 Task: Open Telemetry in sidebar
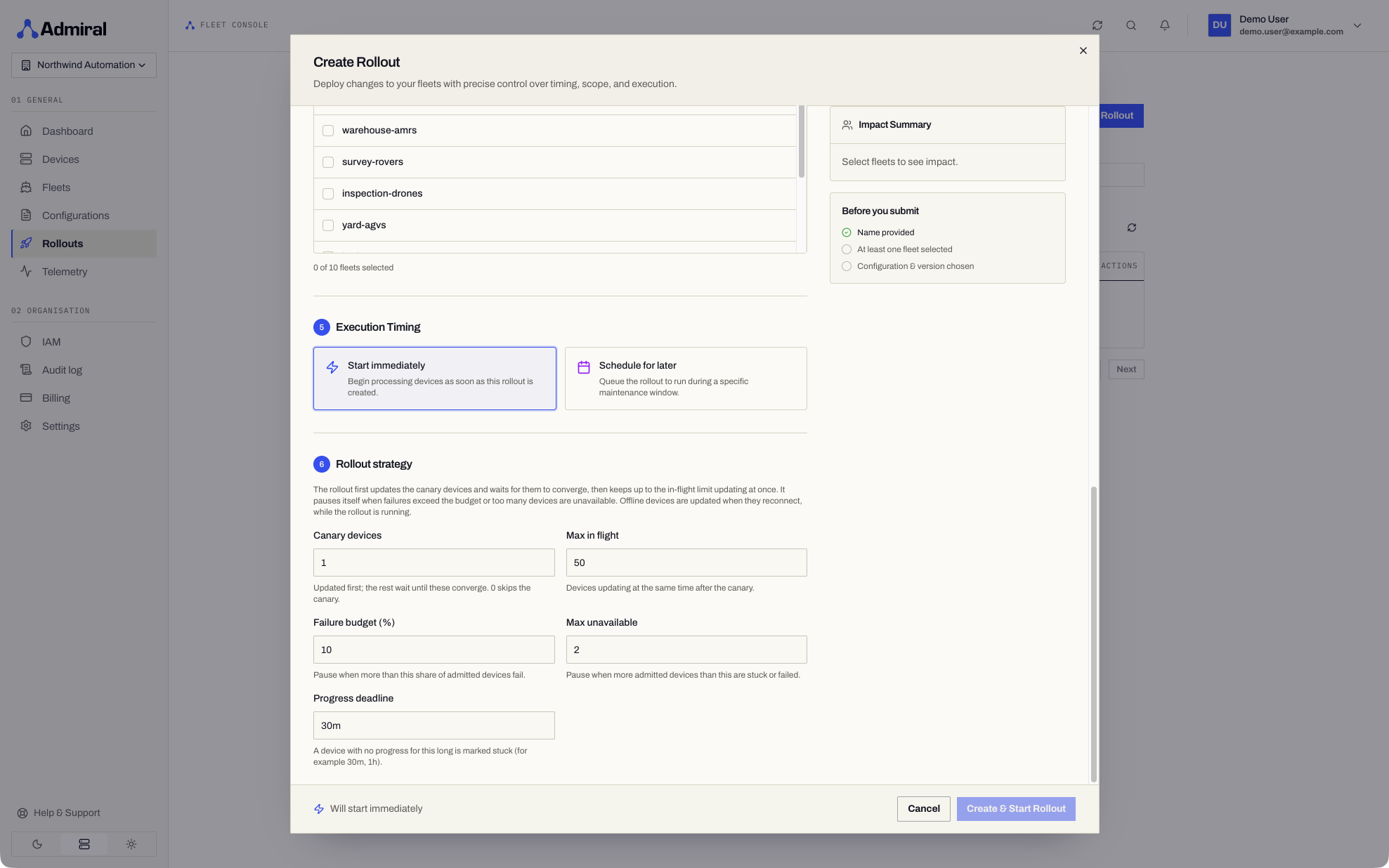click(x=84, y=272)
